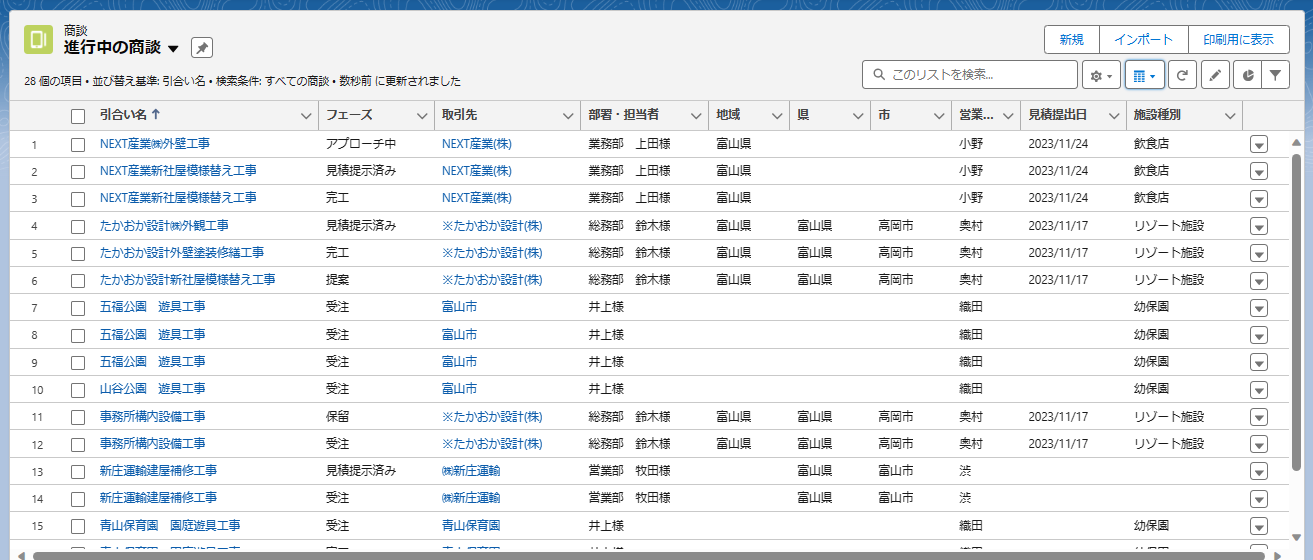Open 県 column menu chevron

857,116
